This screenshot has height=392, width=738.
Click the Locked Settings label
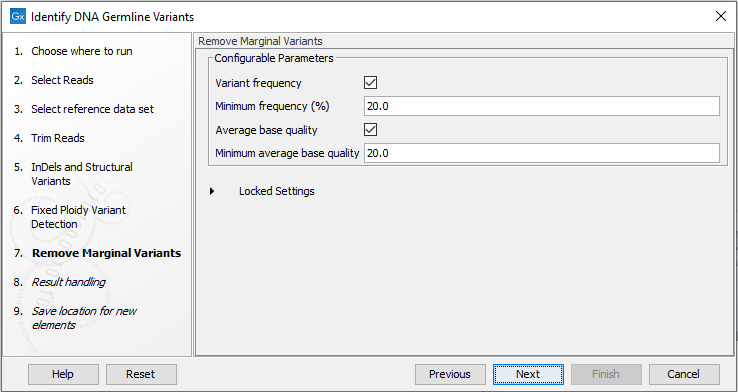pyautogui.click(x=277, y=192)
